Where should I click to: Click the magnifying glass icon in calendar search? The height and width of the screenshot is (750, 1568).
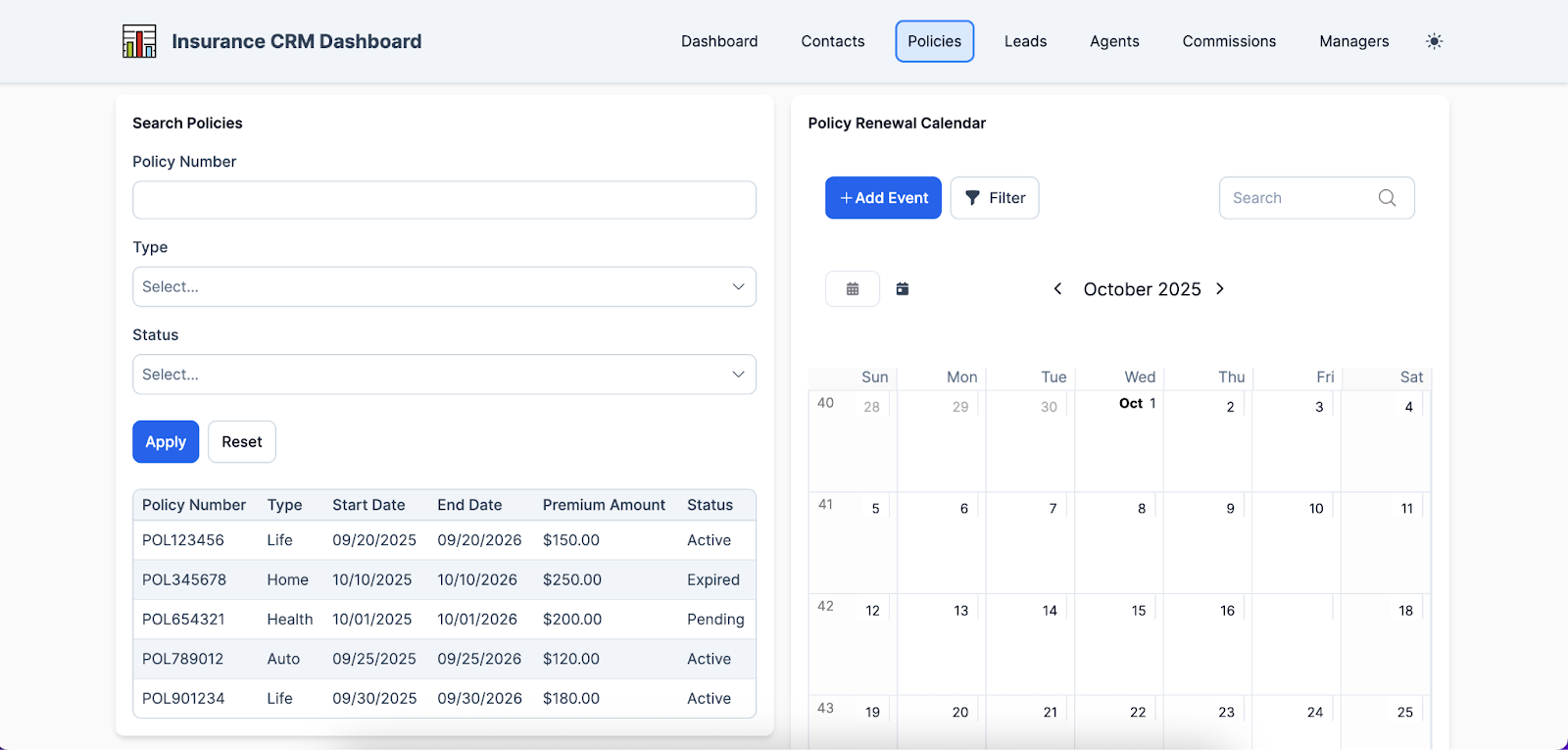point(1387,198)
